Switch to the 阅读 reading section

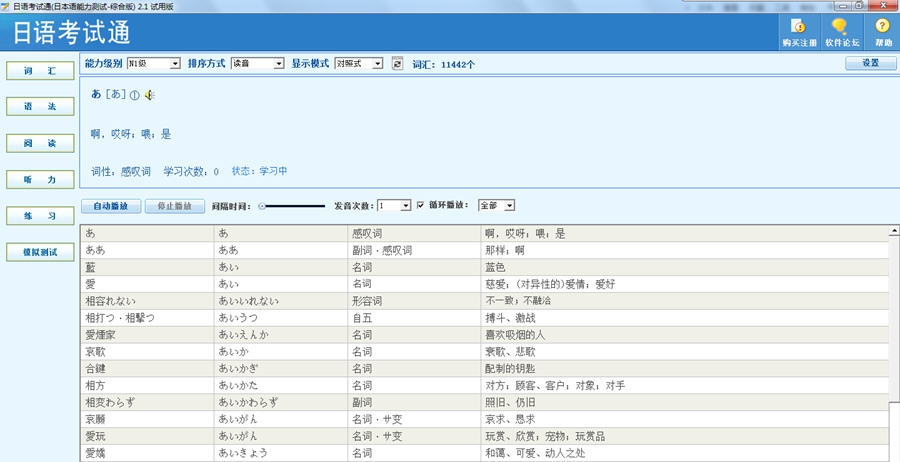(x=40, y=143)
